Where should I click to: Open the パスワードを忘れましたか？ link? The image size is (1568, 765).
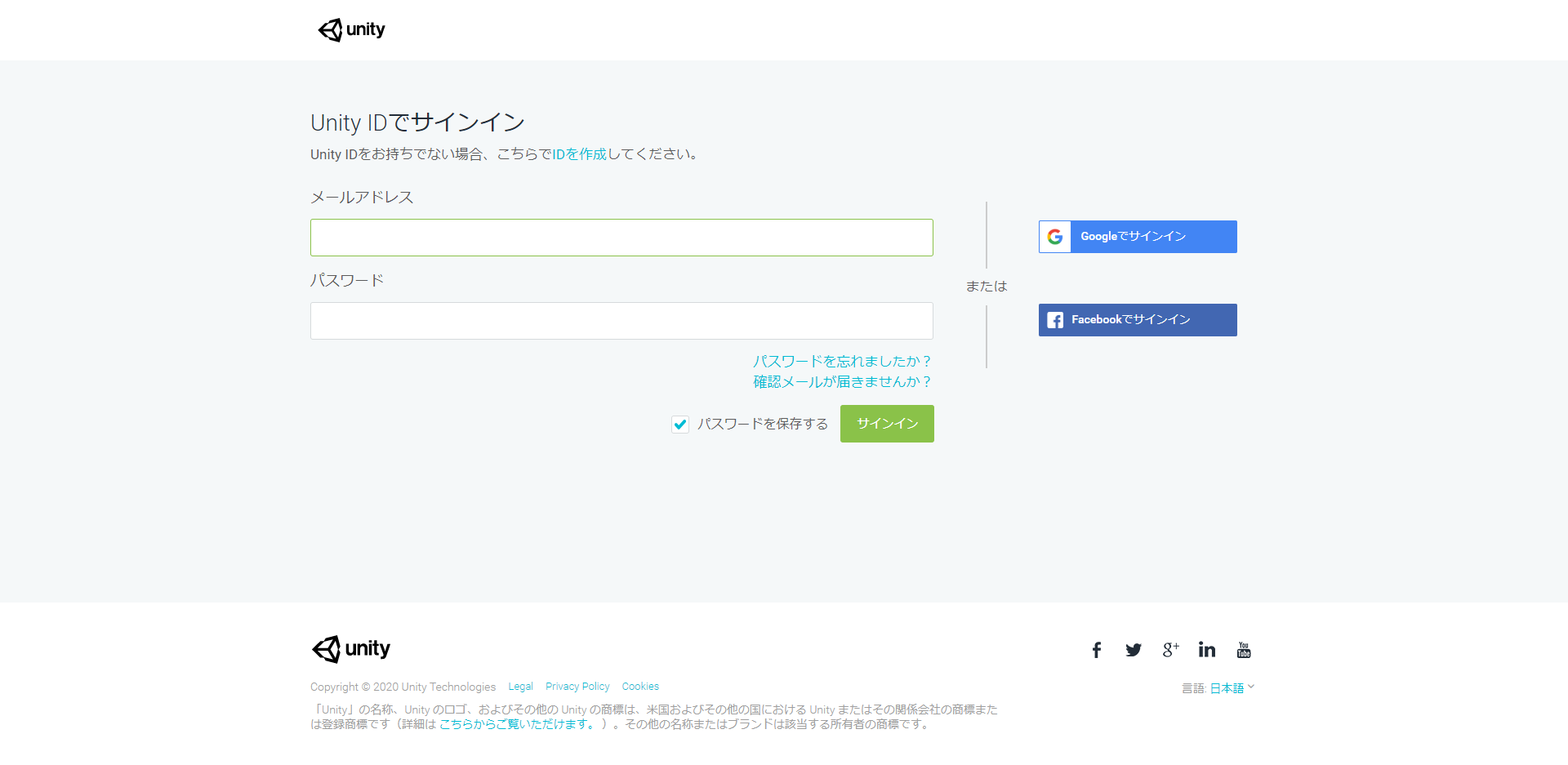(x=841, y=361)
